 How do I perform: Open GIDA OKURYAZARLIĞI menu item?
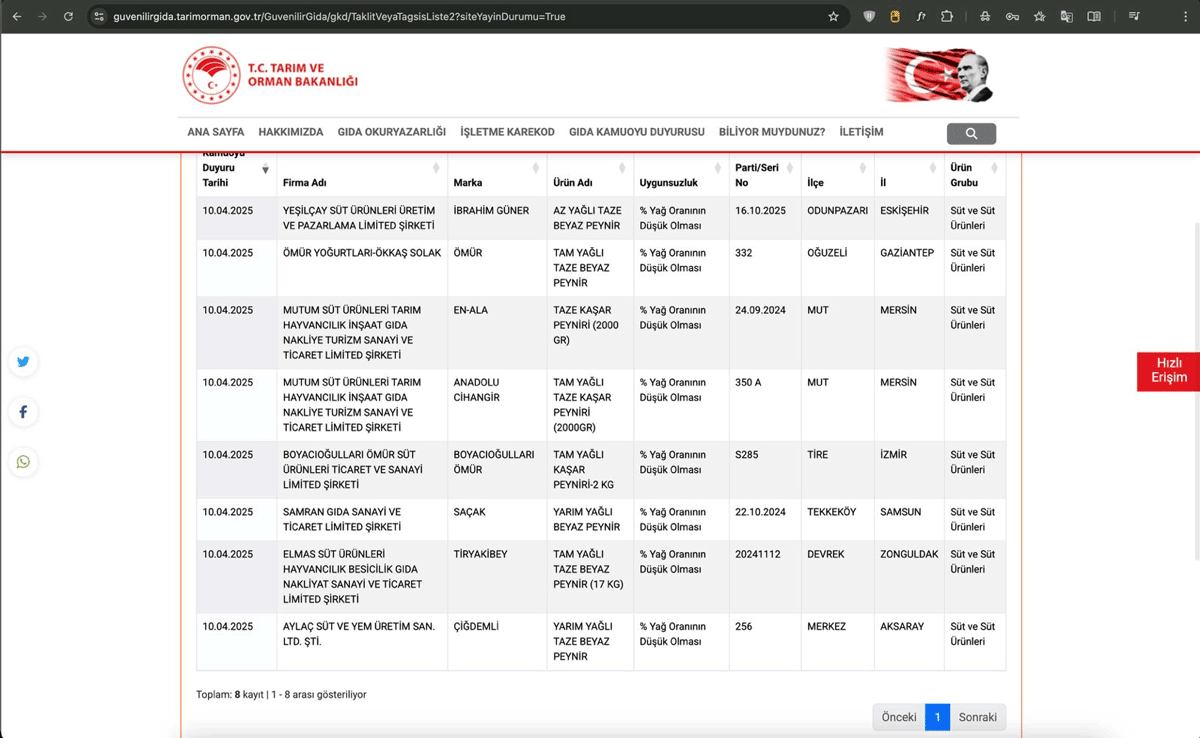pos(392,132)
